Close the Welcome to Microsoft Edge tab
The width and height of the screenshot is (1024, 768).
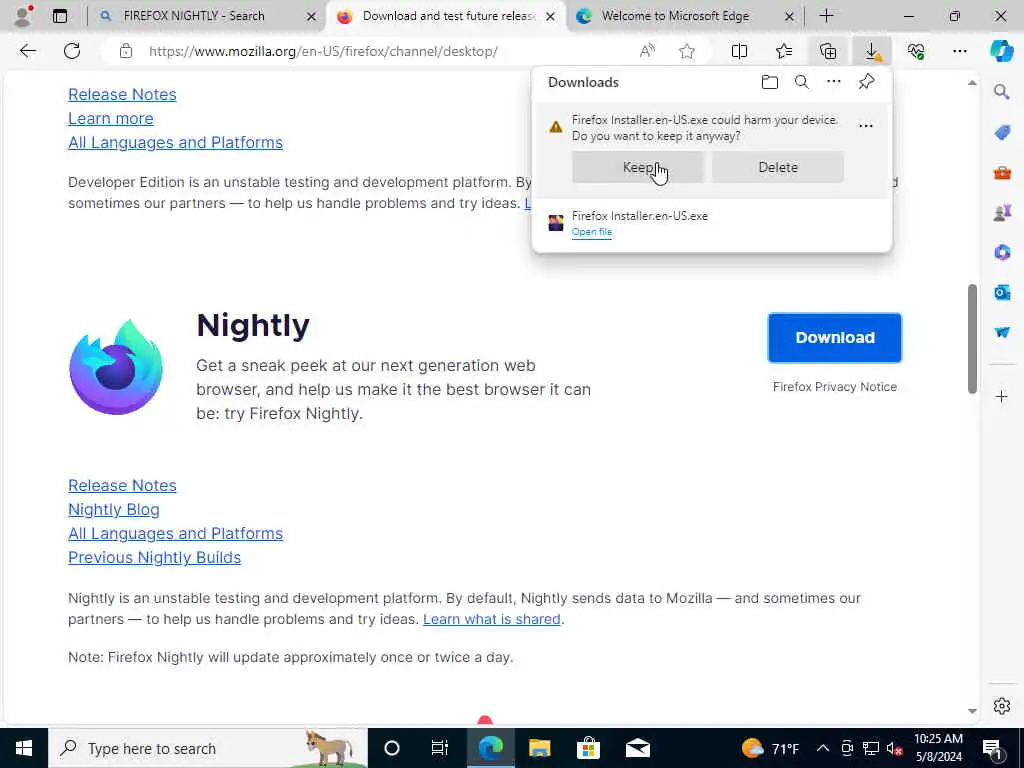pos(789,16)
